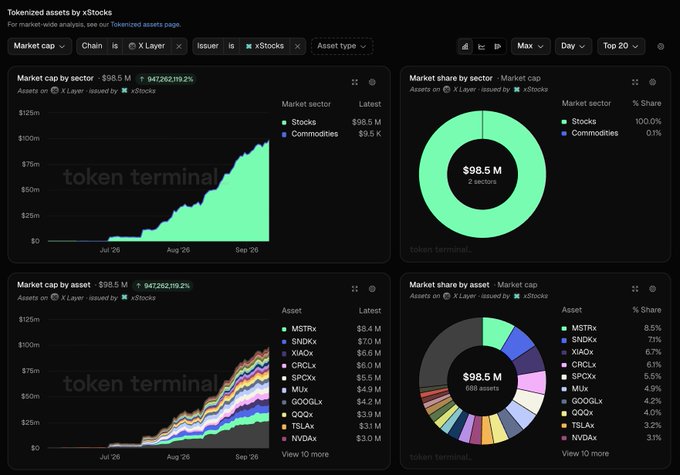This screenshot has height=475, width=680.
Task: Open the Tokenized assets page link
Action: point(145,24)
